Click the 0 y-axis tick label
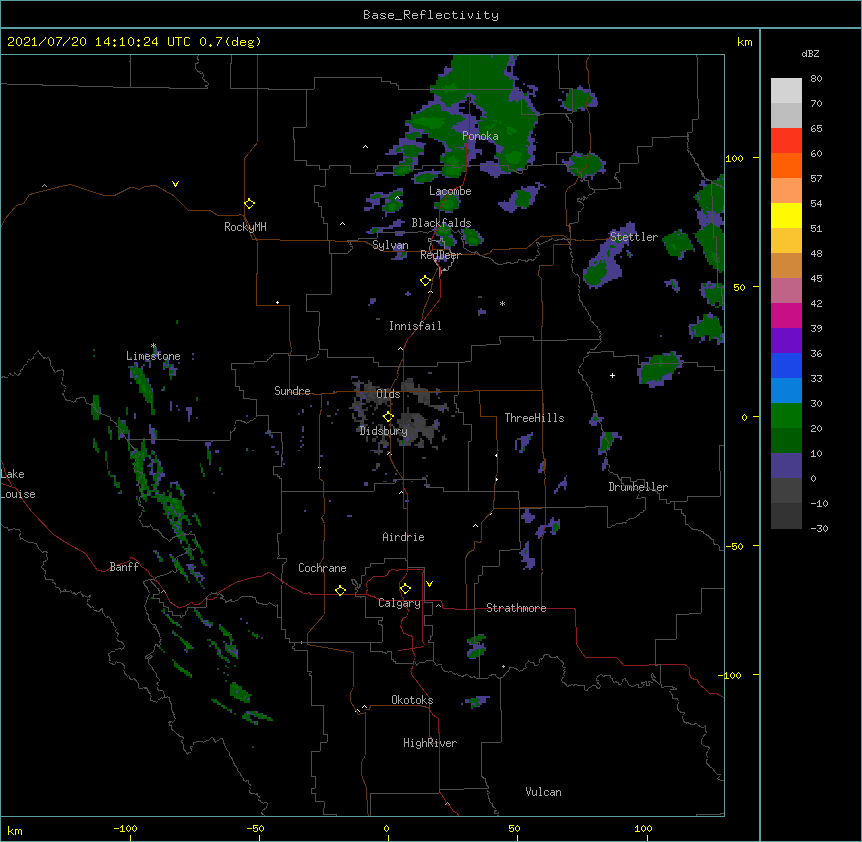 pyautogui.click(x=744, y=417)
